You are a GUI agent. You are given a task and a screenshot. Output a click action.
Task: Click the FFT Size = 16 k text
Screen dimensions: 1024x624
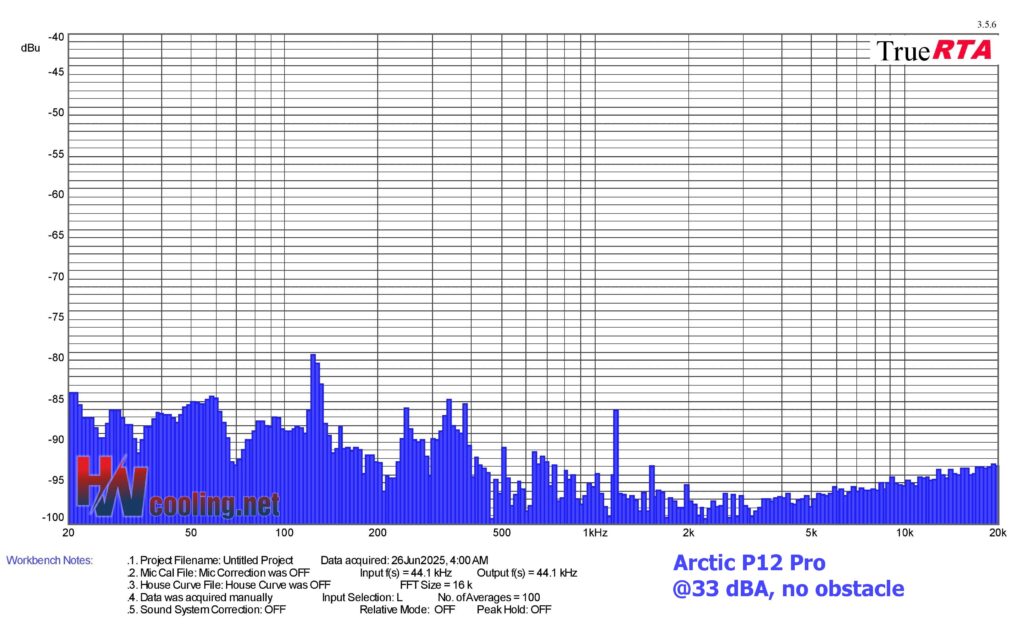pyautogui.click(x=436, y=585)
